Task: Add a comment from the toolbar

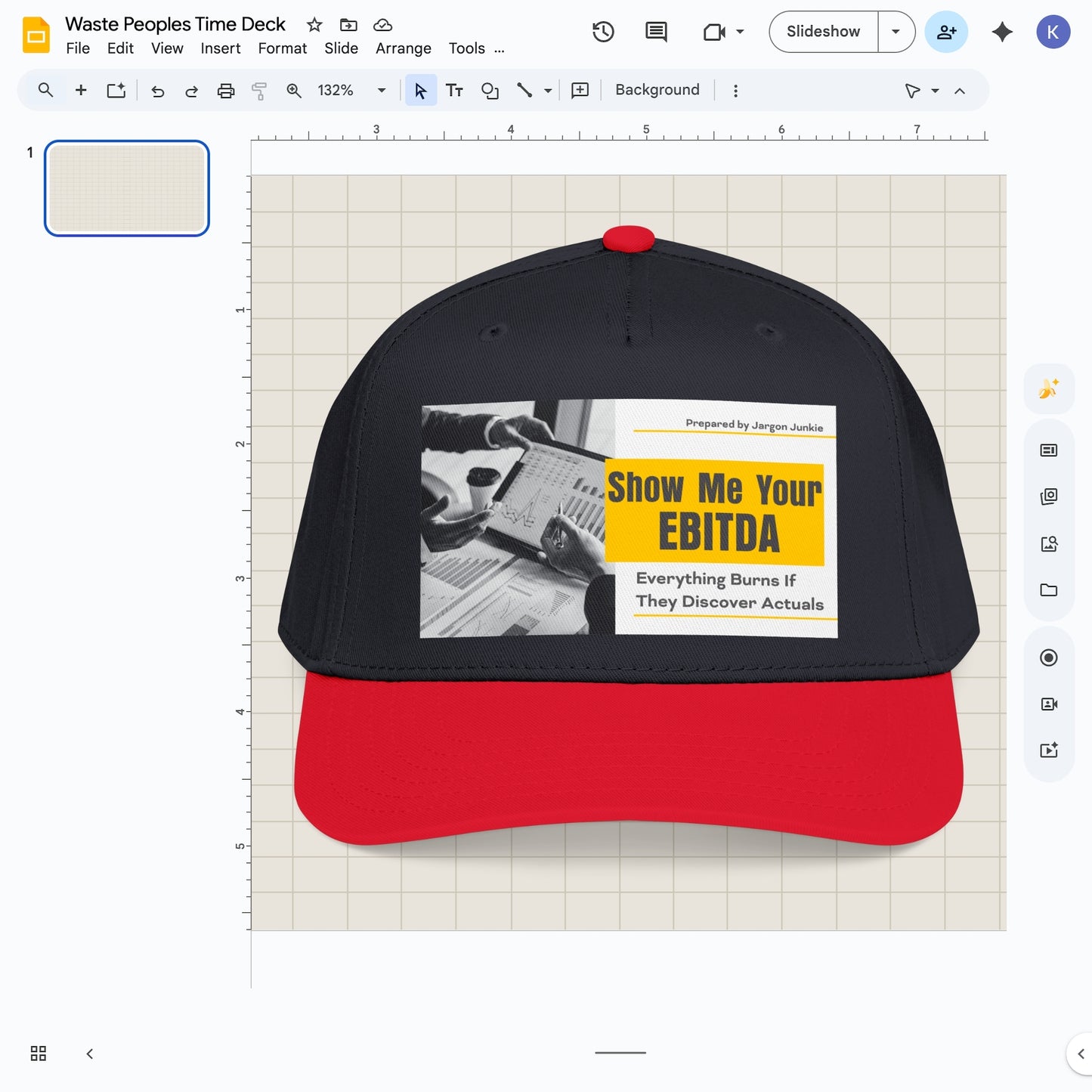Action: pos(580,91)
